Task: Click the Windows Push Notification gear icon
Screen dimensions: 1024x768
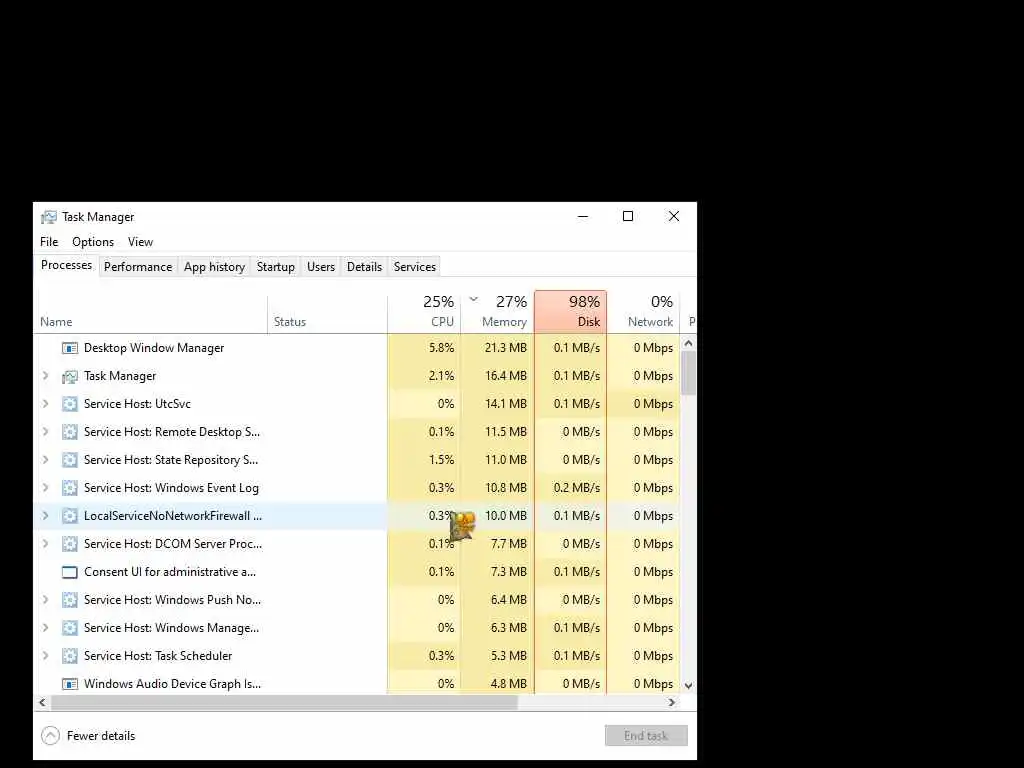Action: point(69,600)
